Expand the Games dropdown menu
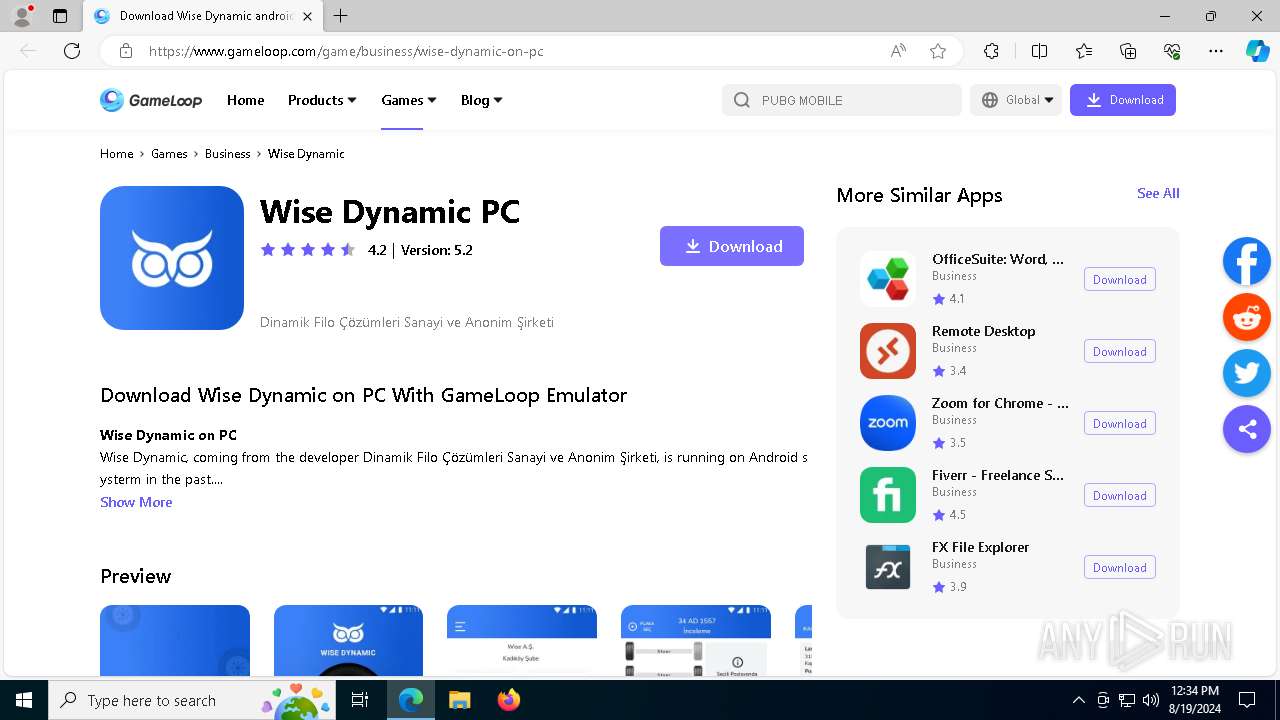 409,100
